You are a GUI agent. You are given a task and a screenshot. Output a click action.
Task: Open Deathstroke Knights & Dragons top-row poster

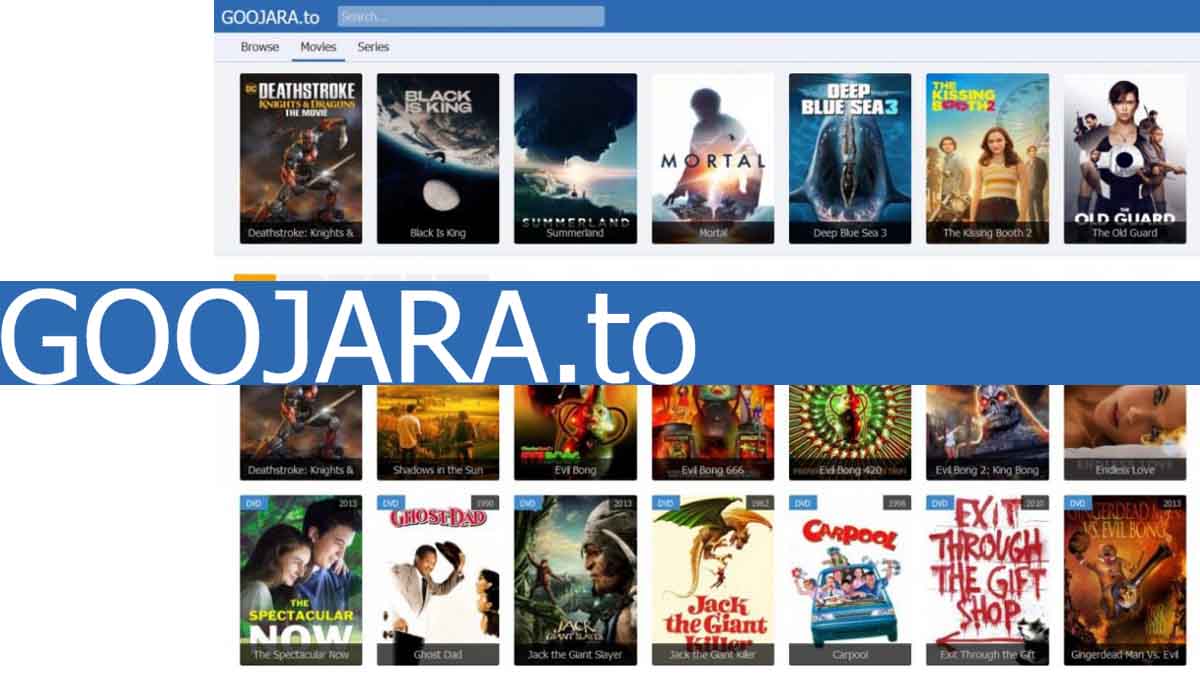(301, 158)
